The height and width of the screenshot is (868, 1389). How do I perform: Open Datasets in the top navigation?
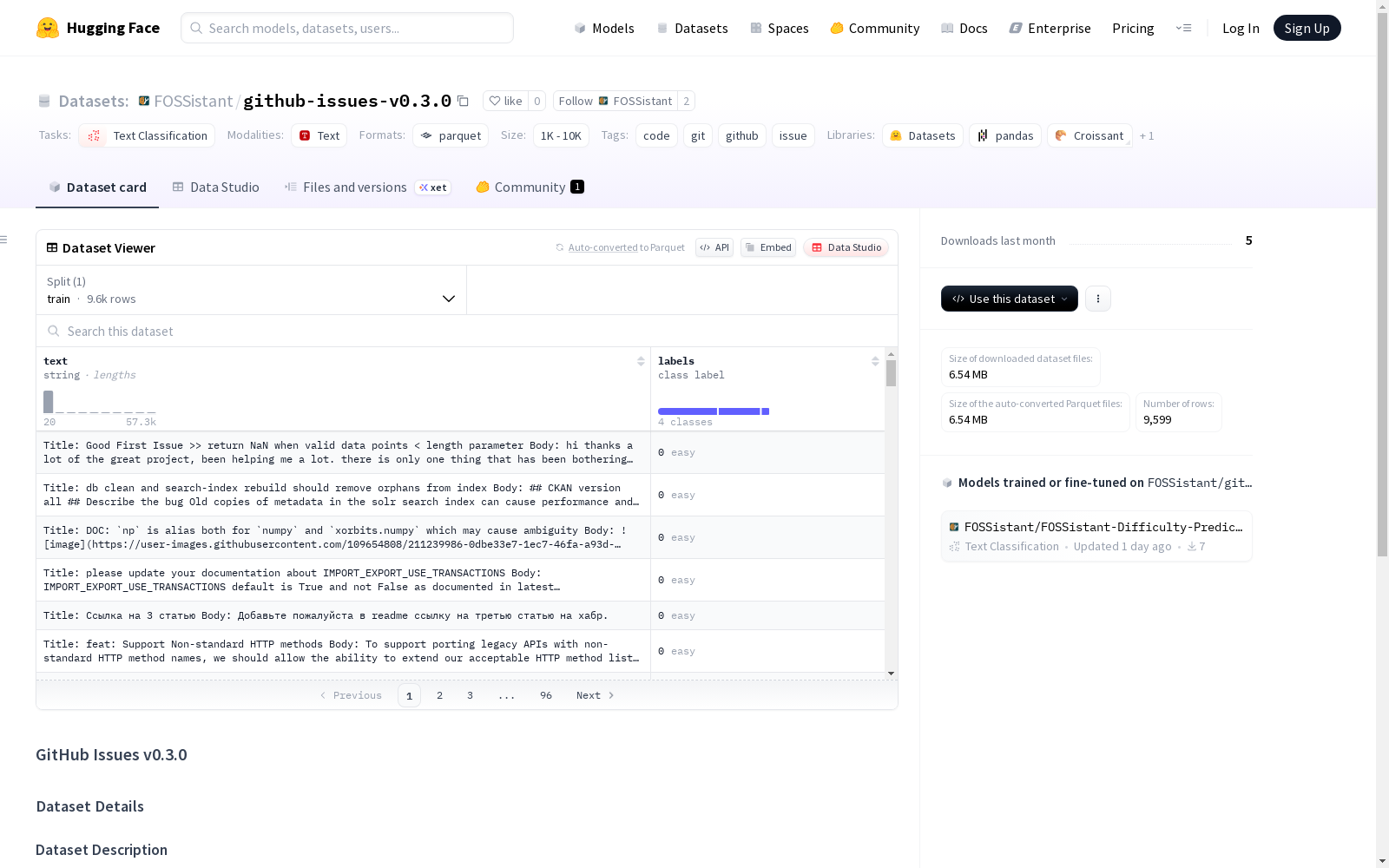[692, 28]
